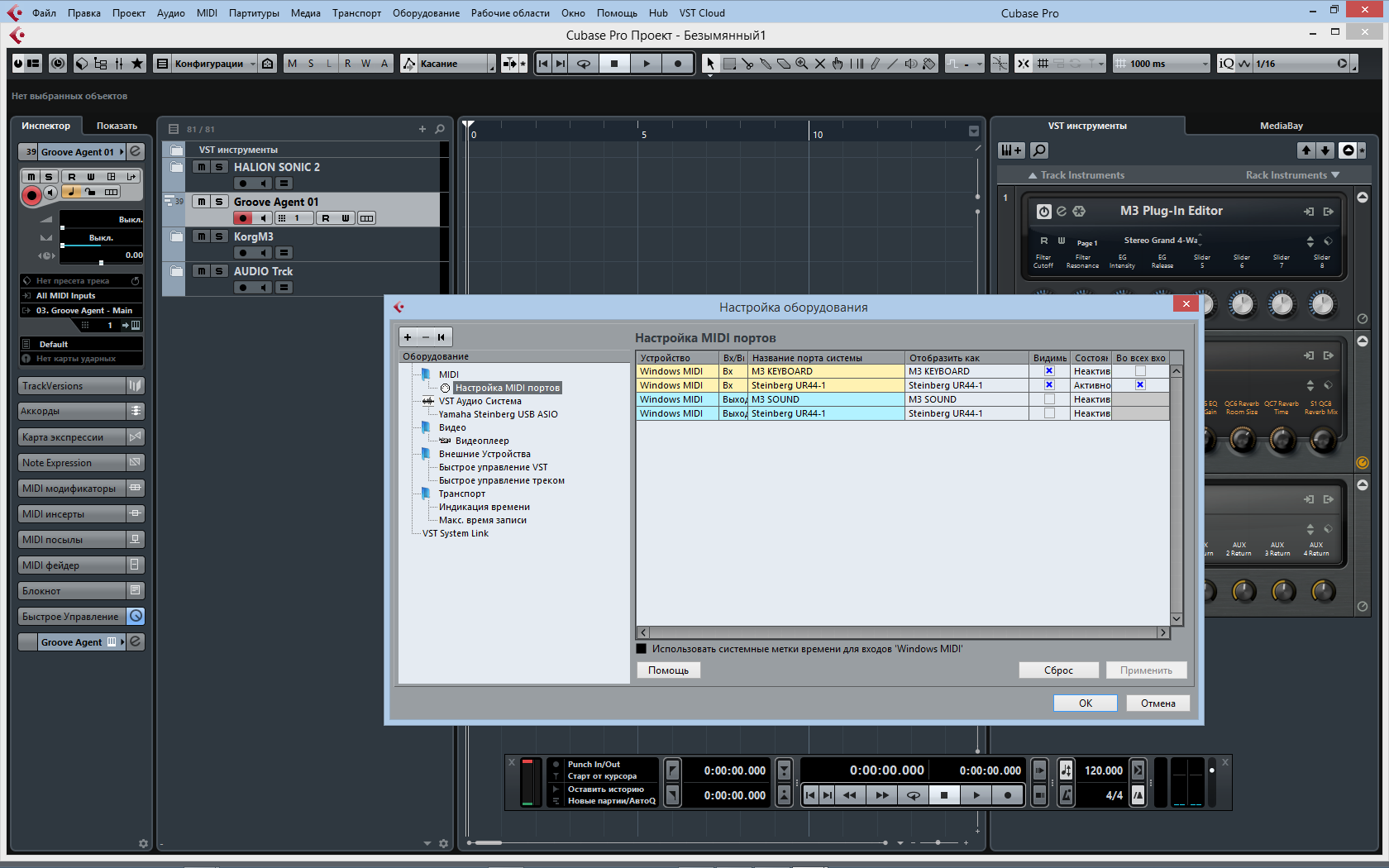Open the Транспорт menu
Screen dimensions: 1389x868
356,13
